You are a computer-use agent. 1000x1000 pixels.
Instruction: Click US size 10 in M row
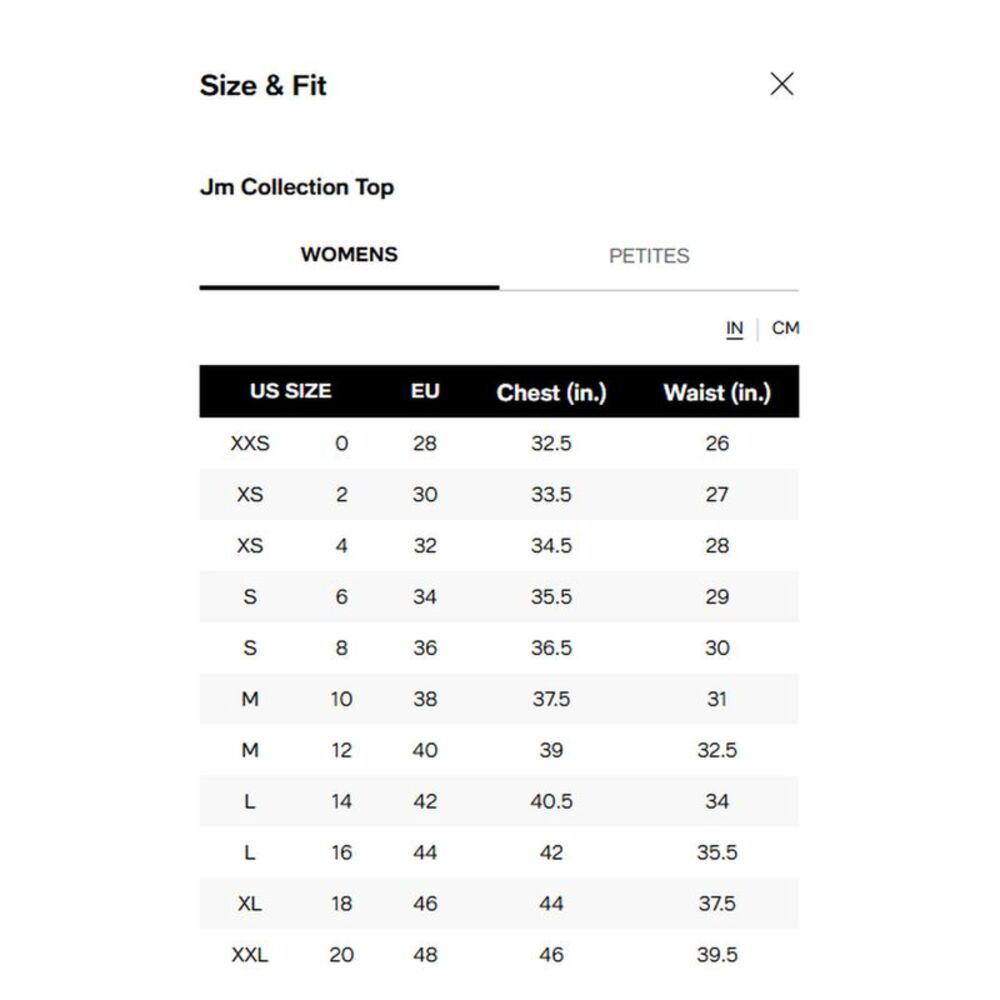[341, 699]
